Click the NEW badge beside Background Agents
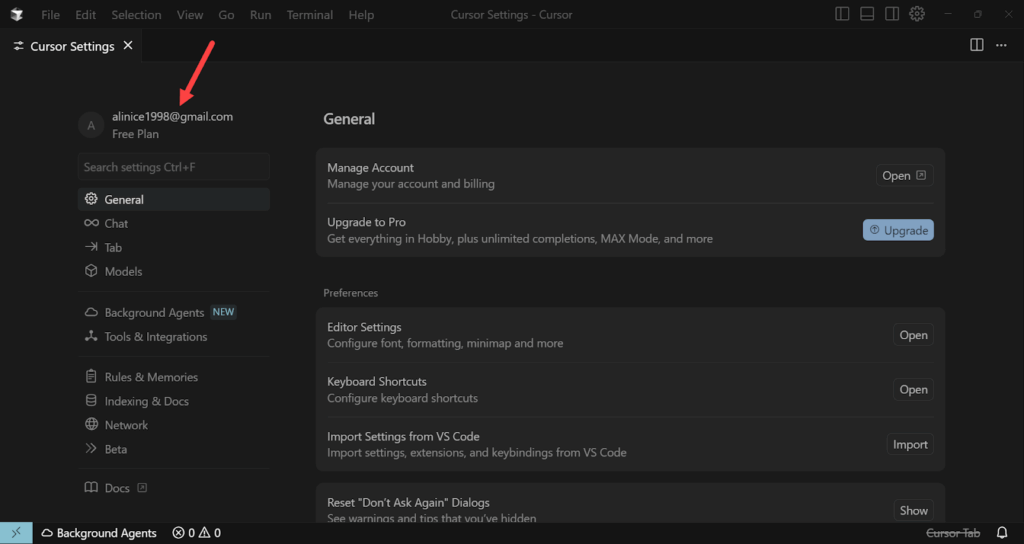The image size is (1024, 544). 223,312
